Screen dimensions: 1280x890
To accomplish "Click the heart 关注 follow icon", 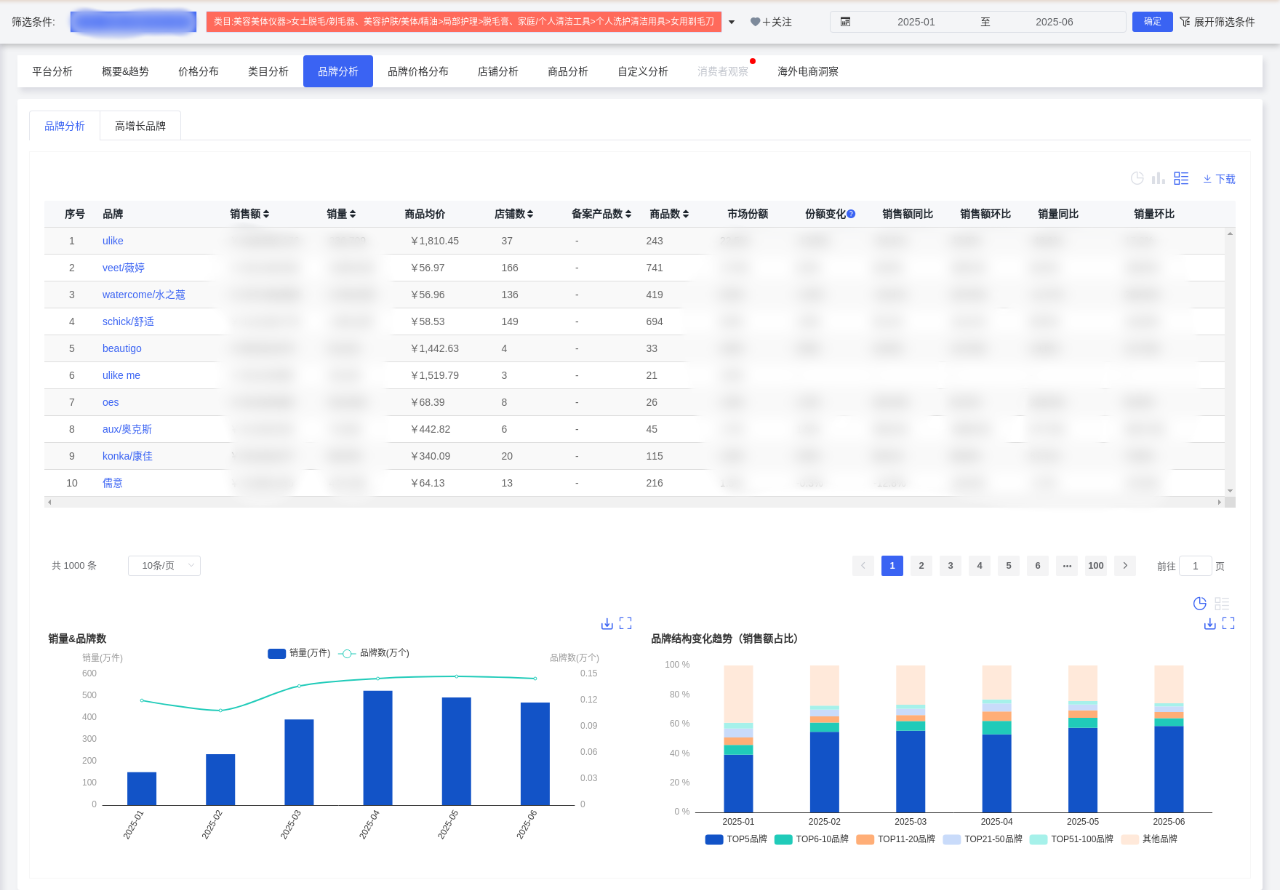I will pos(755,22).
